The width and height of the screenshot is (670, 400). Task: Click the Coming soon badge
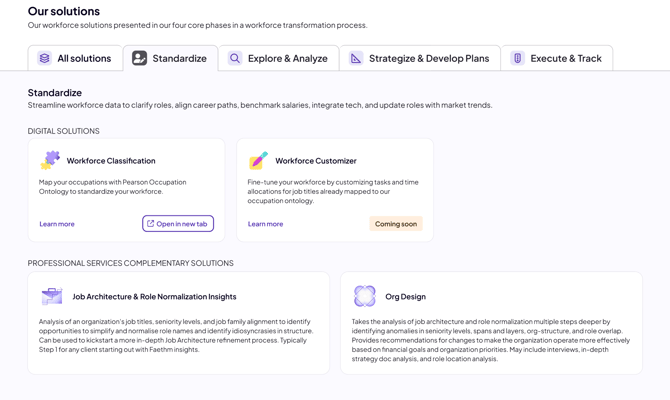point(395,224)
